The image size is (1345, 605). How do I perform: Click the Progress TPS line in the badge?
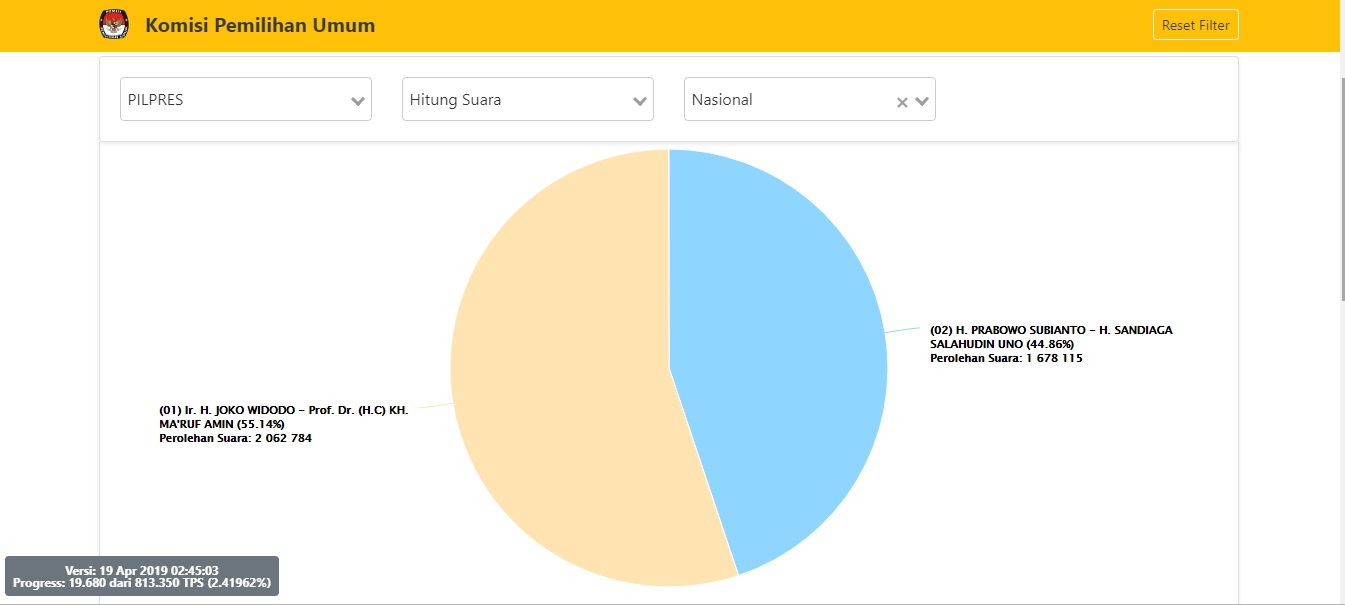[x=142, y=582]
